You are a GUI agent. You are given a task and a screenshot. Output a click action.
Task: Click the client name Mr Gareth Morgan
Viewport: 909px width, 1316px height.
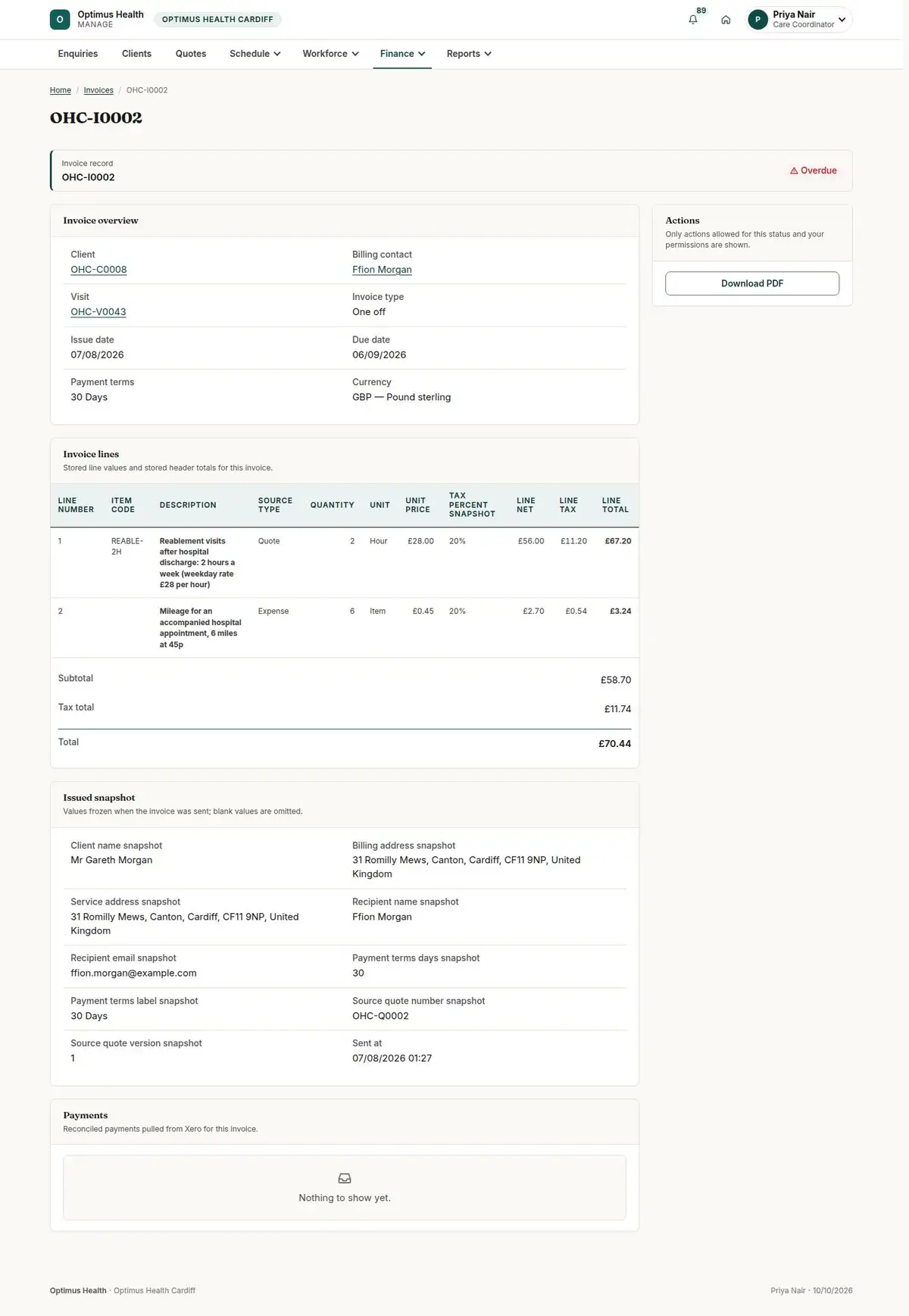[x=111, y=860]
